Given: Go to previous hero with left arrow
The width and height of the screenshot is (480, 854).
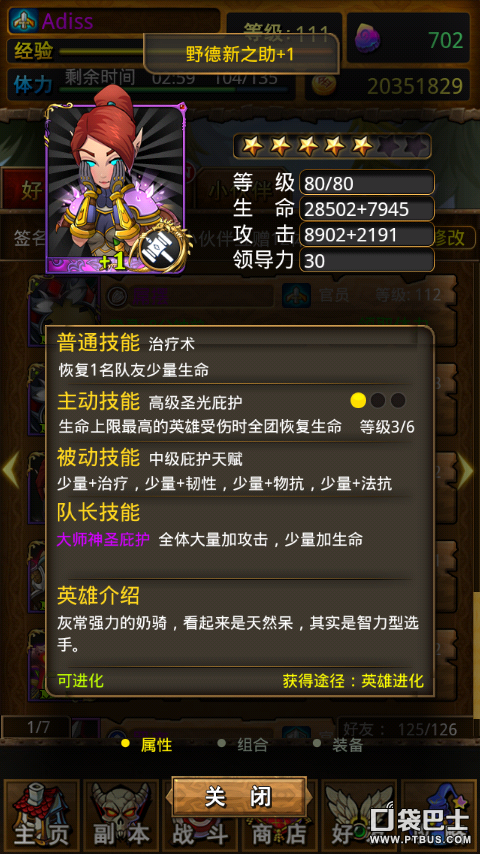Looking at the screenshot, I should [x=11, y=471].
